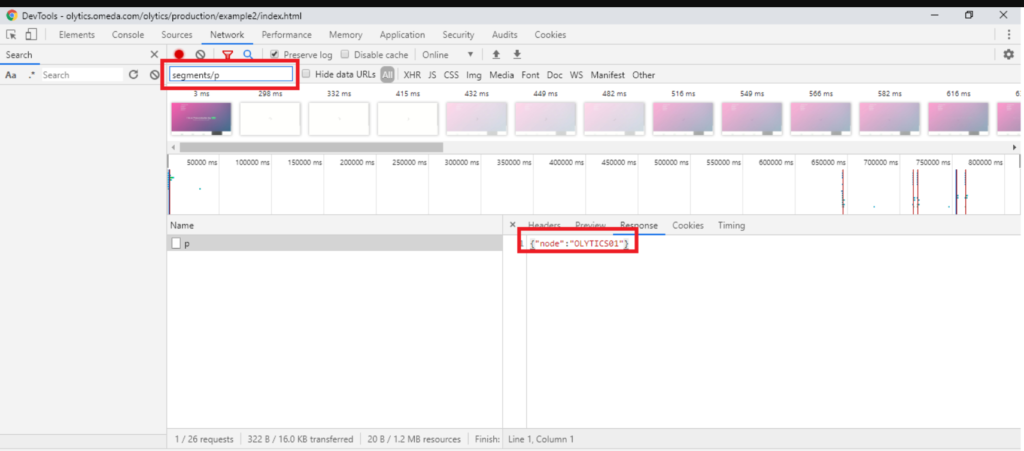This screenshot has width=1024, height=451.
Task: Open Network settings gear
Action: click(x=1008, y=55)
